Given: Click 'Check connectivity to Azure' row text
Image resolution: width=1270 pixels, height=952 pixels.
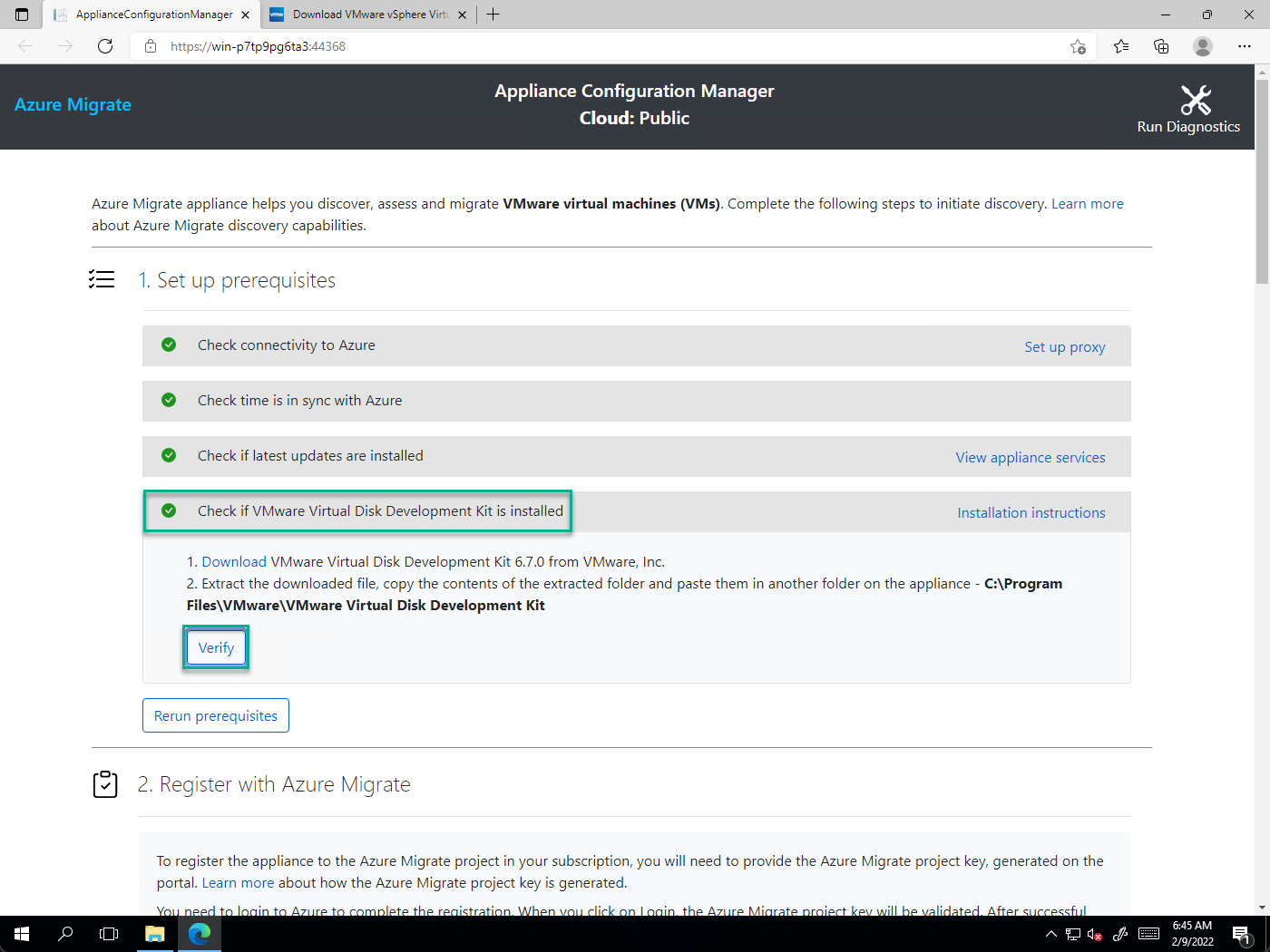Looking at the screenshot, I should pos(287,345).
